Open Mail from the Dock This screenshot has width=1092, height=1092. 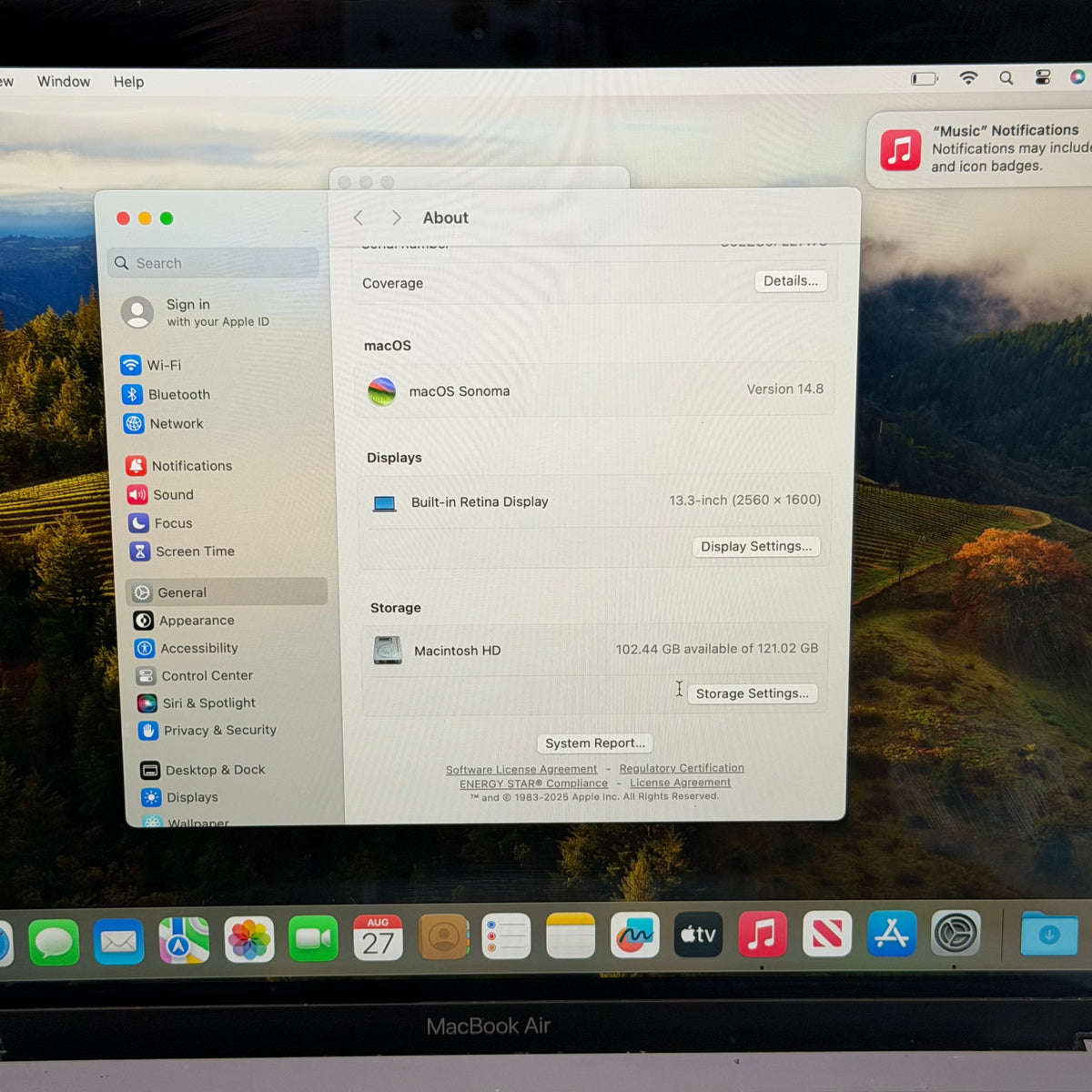pyautogui.click(x=119, y=940)
